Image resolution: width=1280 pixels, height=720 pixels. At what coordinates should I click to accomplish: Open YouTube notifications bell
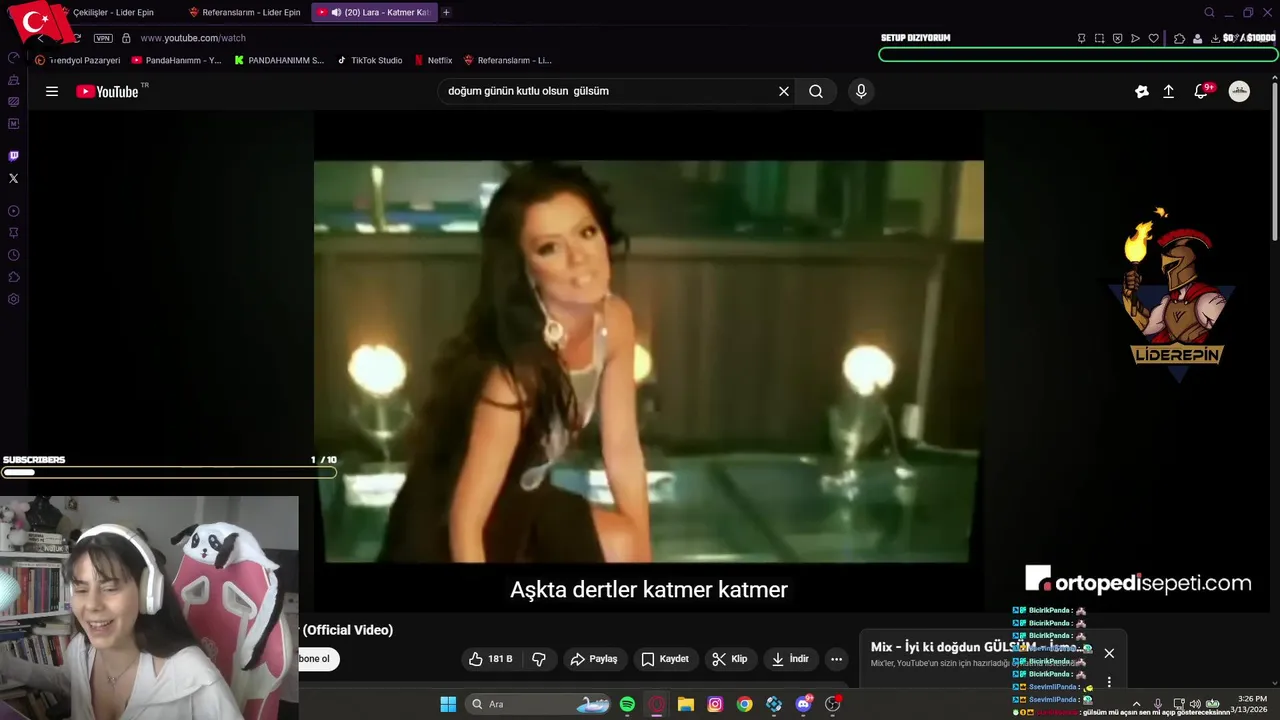(1201, 91)
